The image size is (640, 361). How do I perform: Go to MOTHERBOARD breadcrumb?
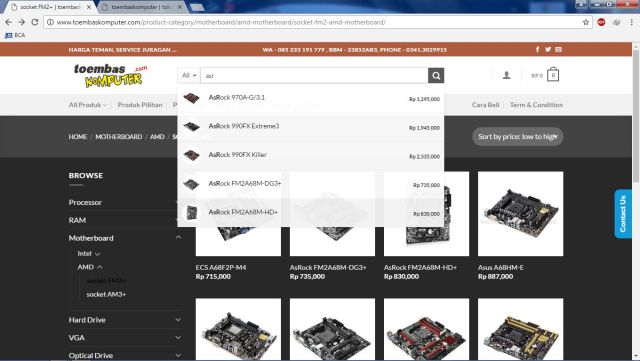point(119,137)
